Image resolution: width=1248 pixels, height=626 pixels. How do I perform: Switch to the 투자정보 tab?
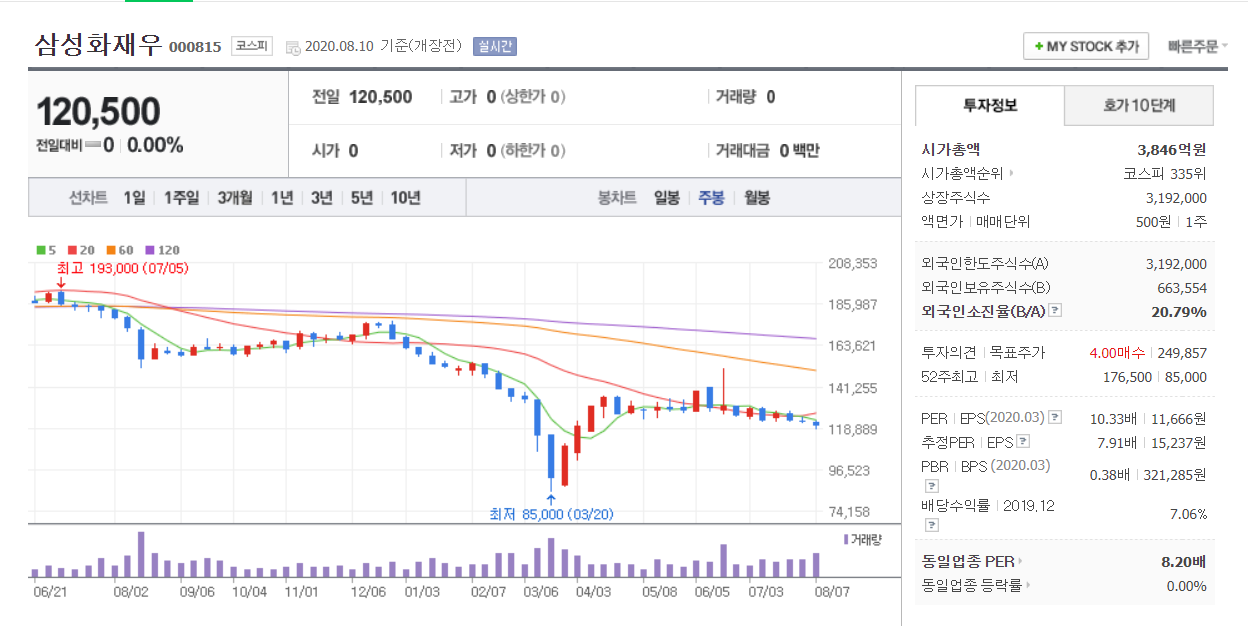click(x=990, y=105)
